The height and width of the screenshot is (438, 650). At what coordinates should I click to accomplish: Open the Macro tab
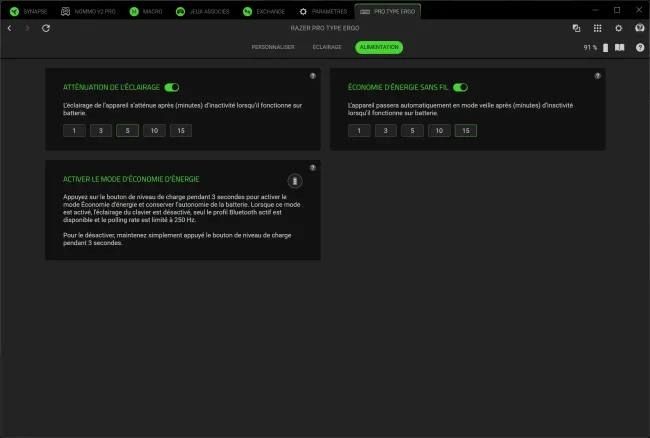tap(146, 12)
